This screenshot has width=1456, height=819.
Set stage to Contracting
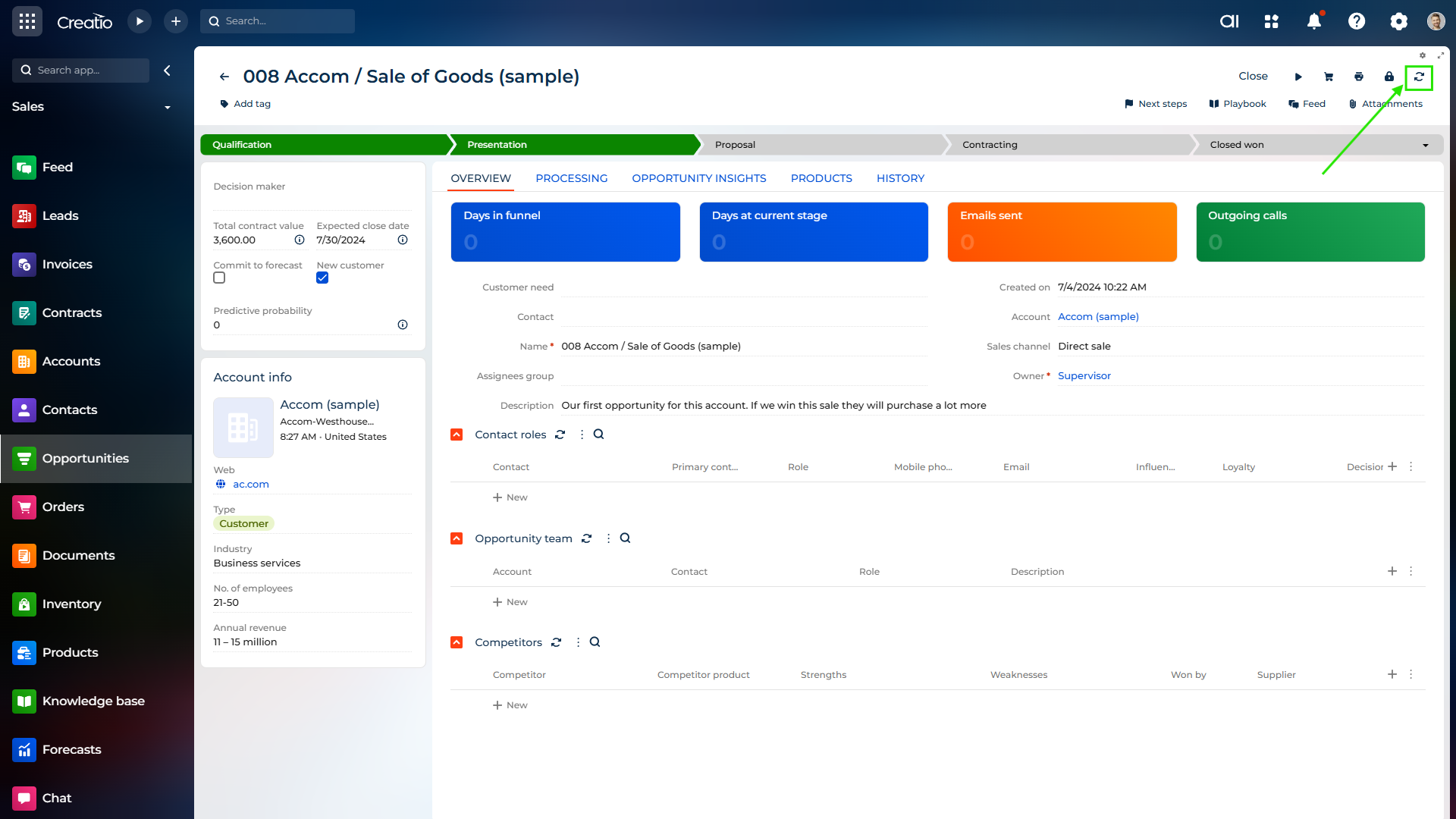[x=1069, y=145]
